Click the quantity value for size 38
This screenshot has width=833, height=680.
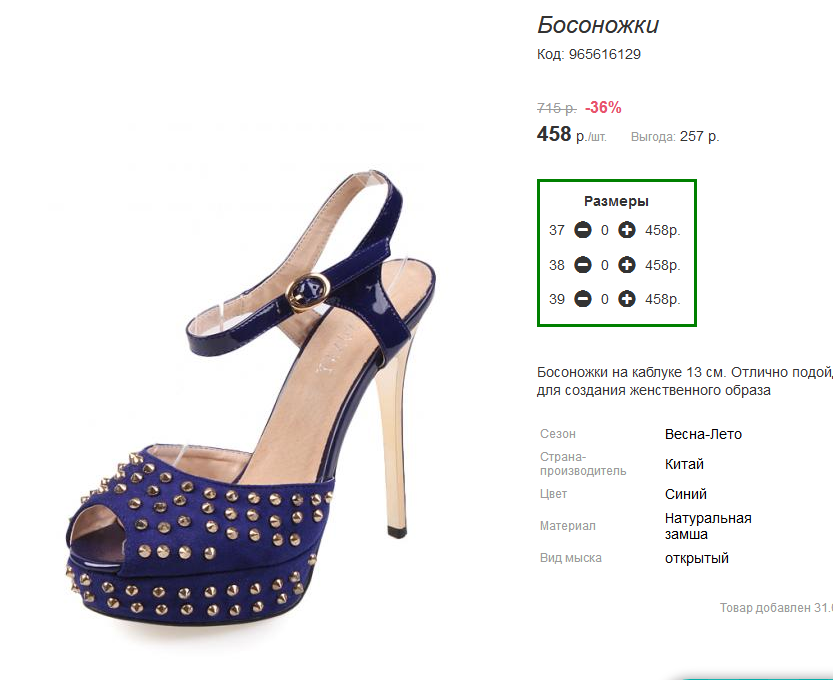[x=605, y=265]
